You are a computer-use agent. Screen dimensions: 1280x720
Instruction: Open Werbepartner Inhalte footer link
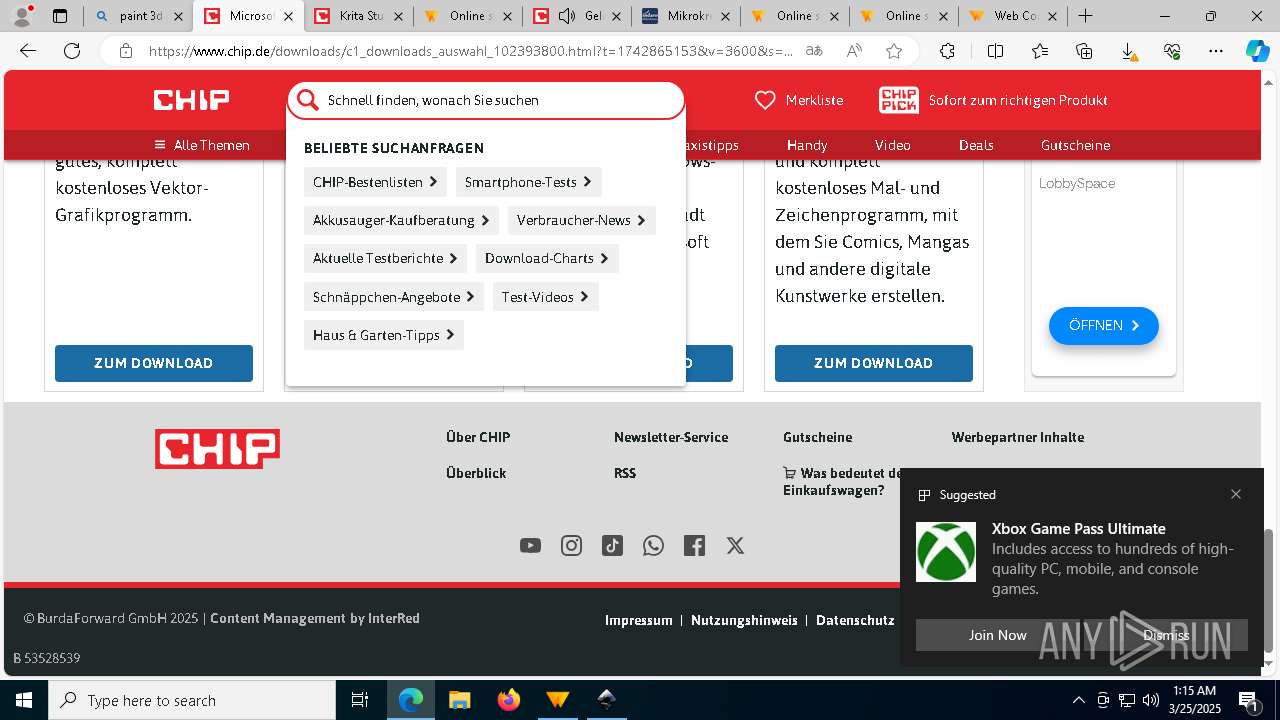pos(1018,437)
